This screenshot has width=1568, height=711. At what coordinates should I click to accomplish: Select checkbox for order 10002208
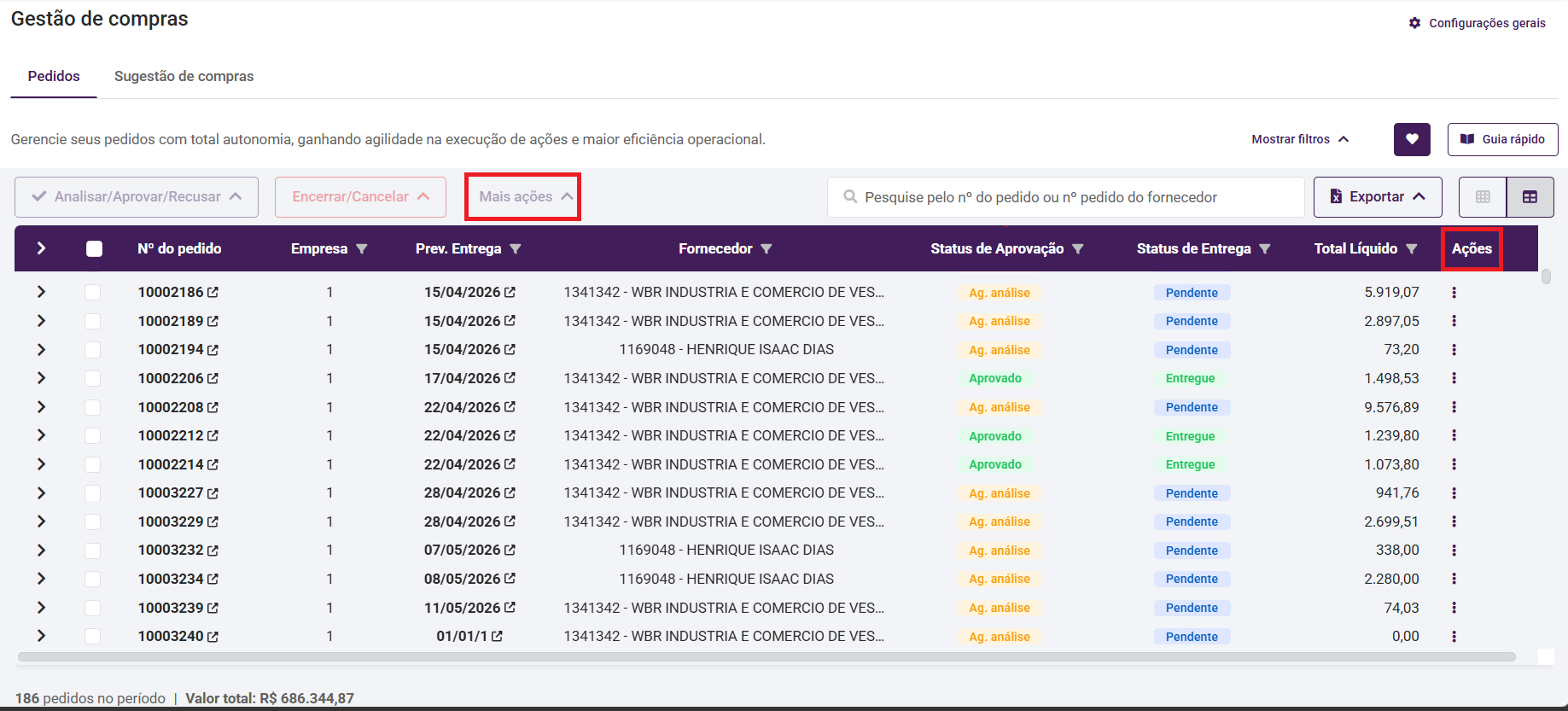(93, 407)
